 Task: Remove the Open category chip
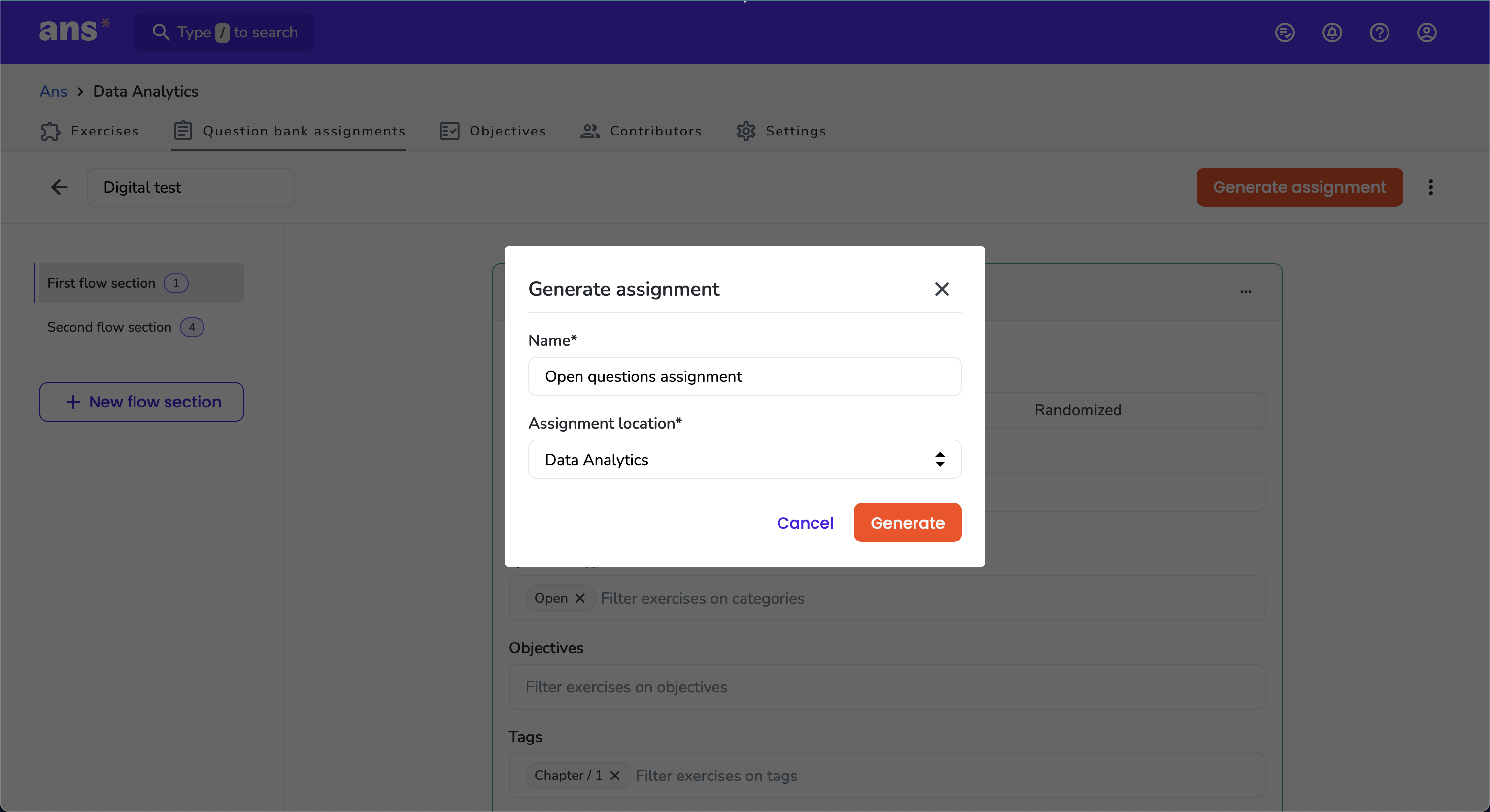(x=580, y=598)
